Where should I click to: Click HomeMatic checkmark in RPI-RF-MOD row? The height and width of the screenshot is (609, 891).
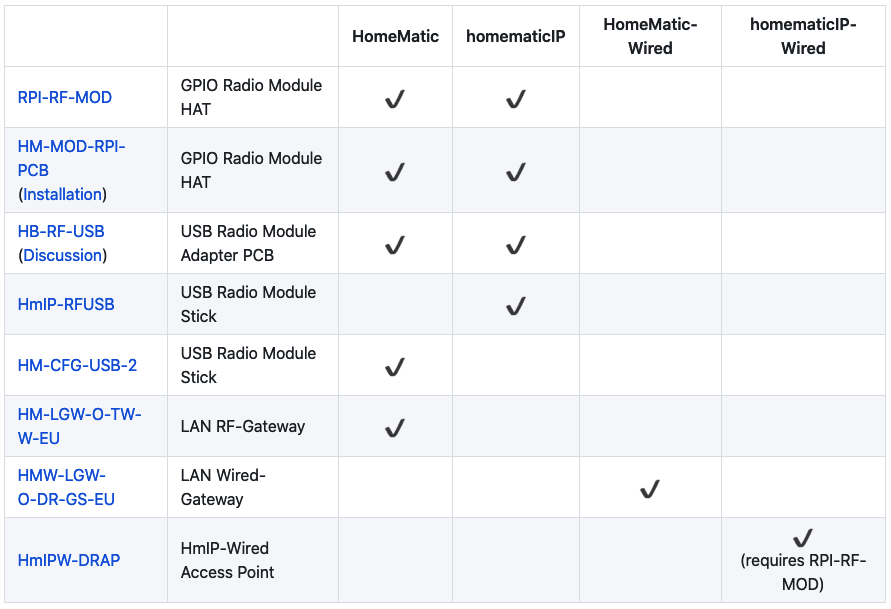click(395, 99)
